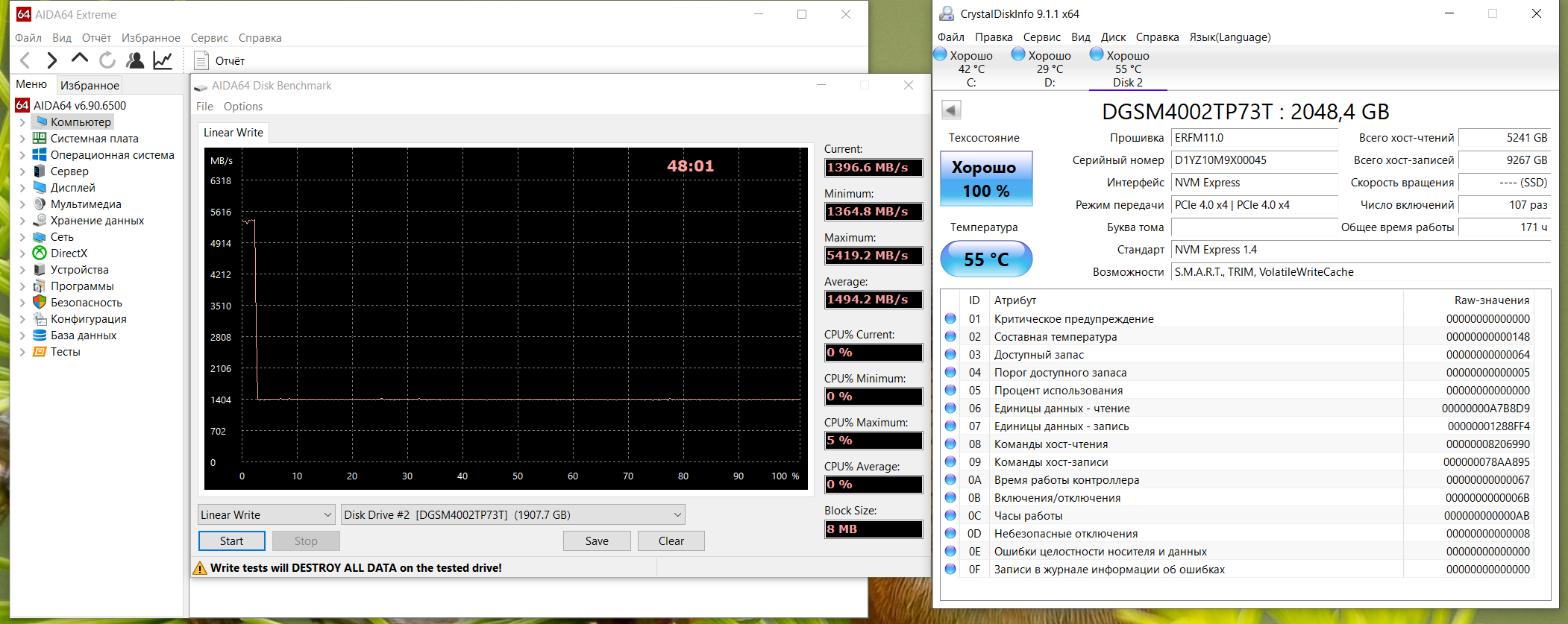Viewport: 1568px width, 624px height.
Task: Expand the Хранение данных node
Action: tap(22, 221)
